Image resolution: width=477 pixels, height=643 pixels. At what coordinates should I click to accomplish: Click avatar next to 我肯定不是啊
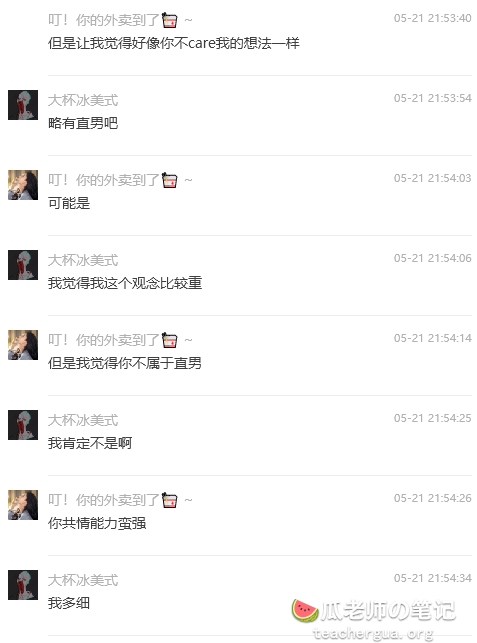point(23,425)
